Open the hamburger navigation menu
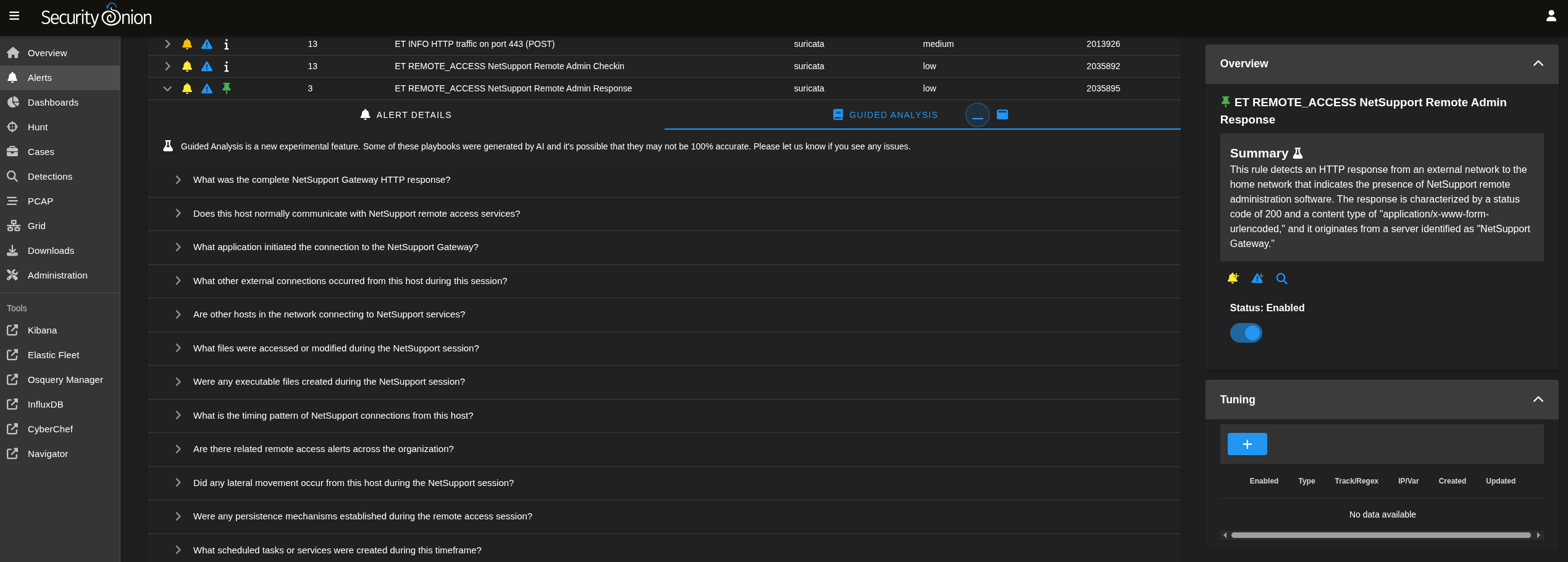 pos(14,16)
